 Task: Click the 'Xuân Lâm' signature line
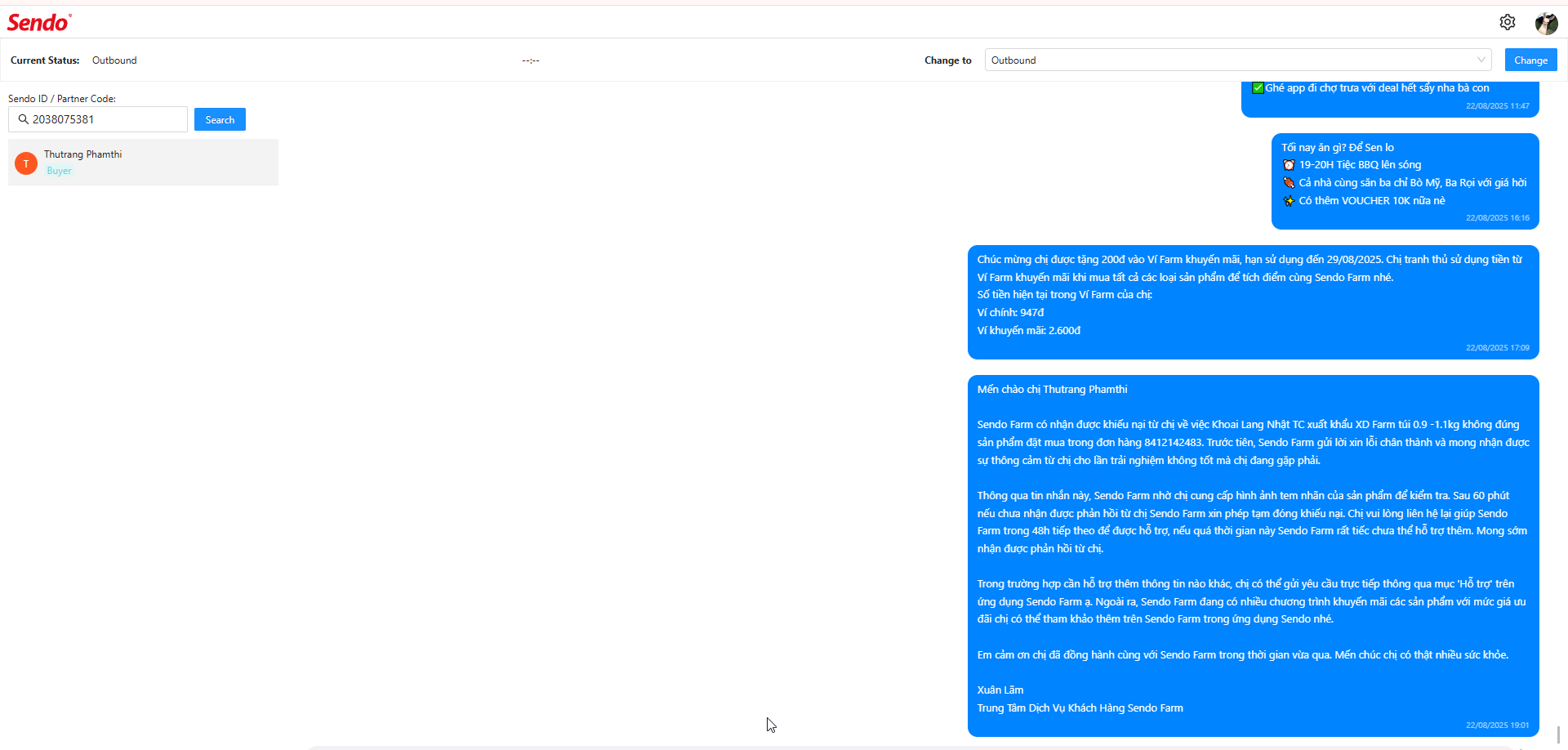coord(1000,690)
